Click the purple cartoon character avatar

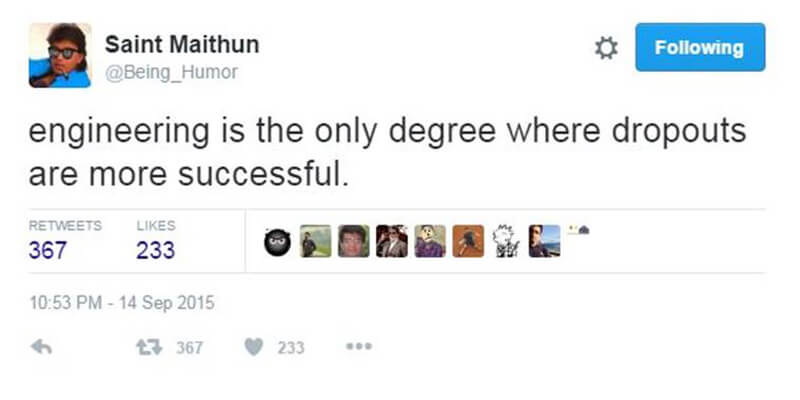coord(430,241)
